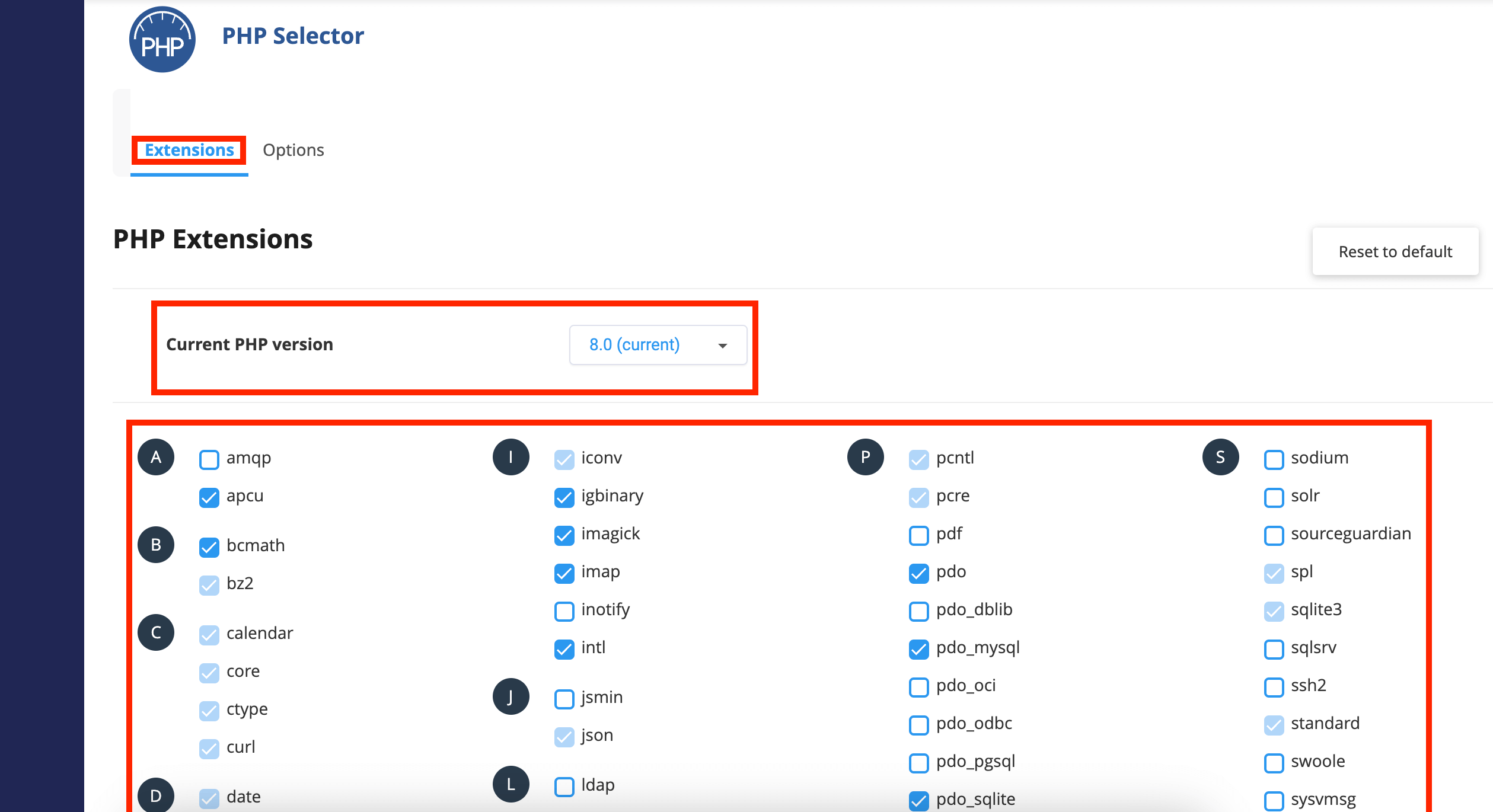Uncheck the bcmath extension
Viewport: 1493px width, 812px height.
pos(209,547)
